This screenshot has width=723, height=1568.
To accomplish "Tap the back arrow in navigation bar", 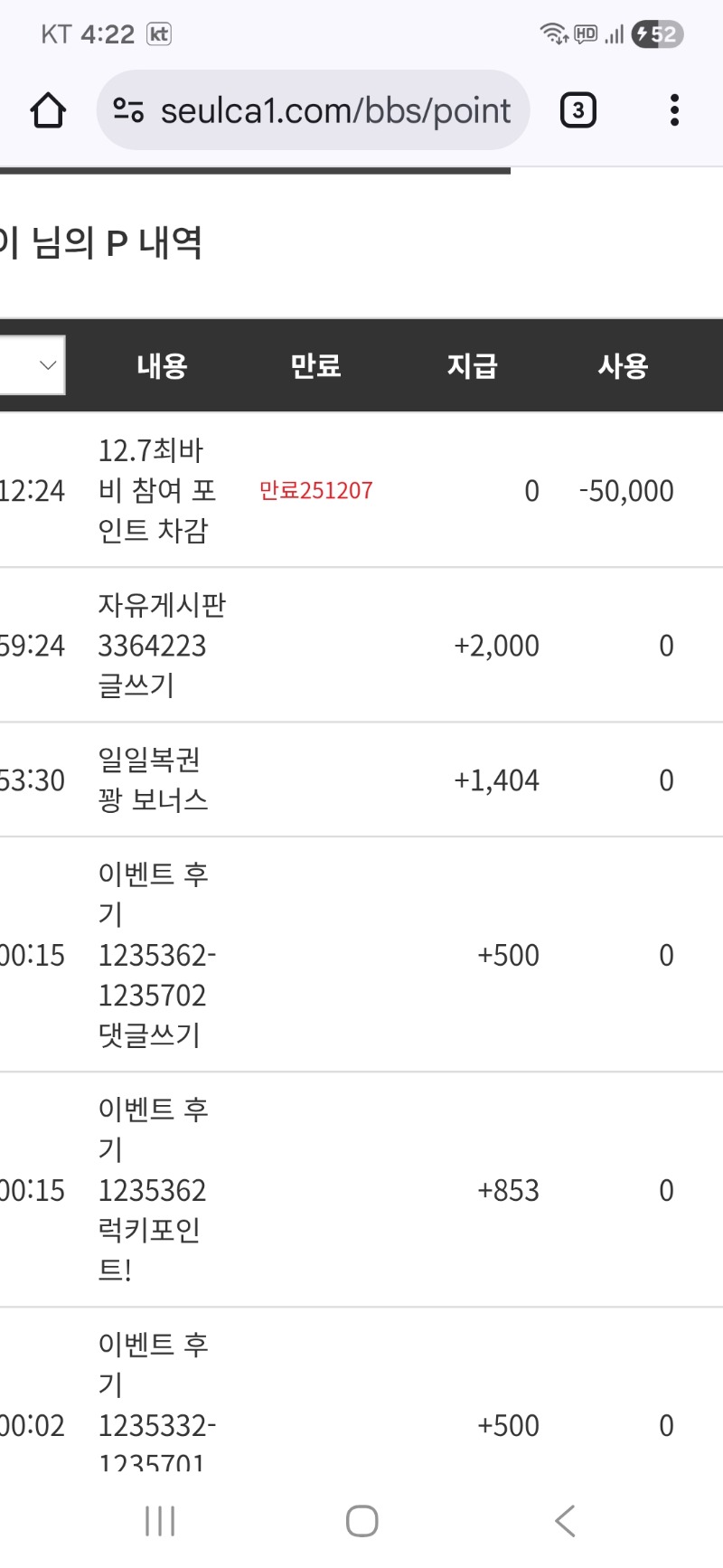I will [565, 1521].
